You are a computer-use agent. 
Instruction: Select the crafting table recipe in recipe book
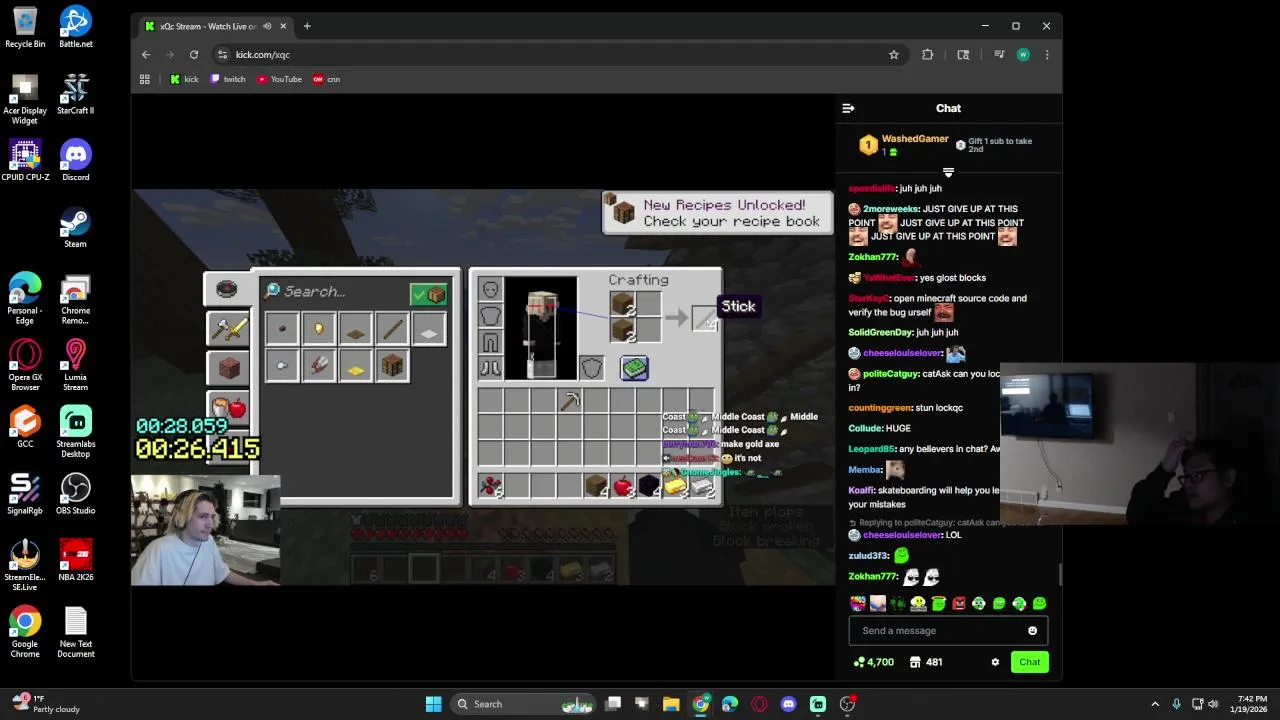(392, 367)
